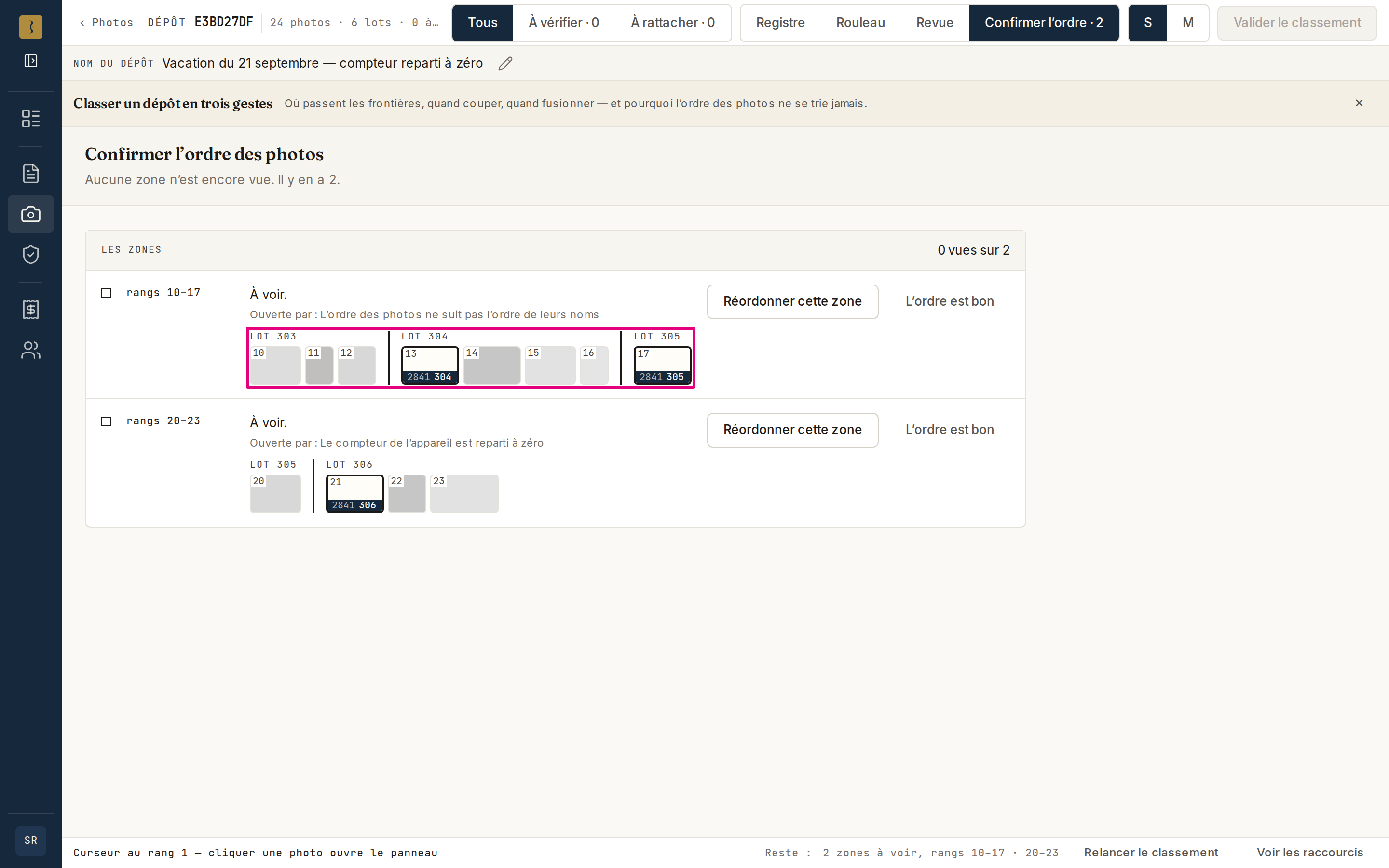Open photo thumbnail 20 in Lot 305
Screen dimensions: 1389x868
click(x=275, y=494)
